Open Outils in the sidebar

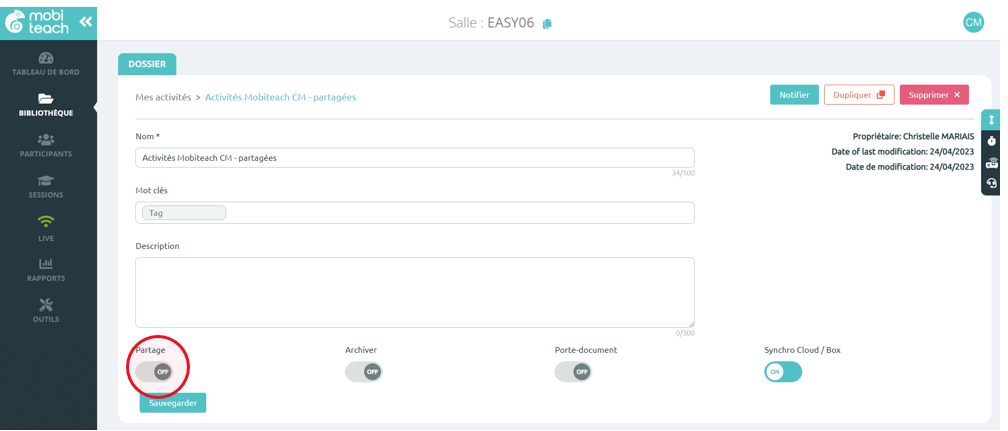[46, 311]
